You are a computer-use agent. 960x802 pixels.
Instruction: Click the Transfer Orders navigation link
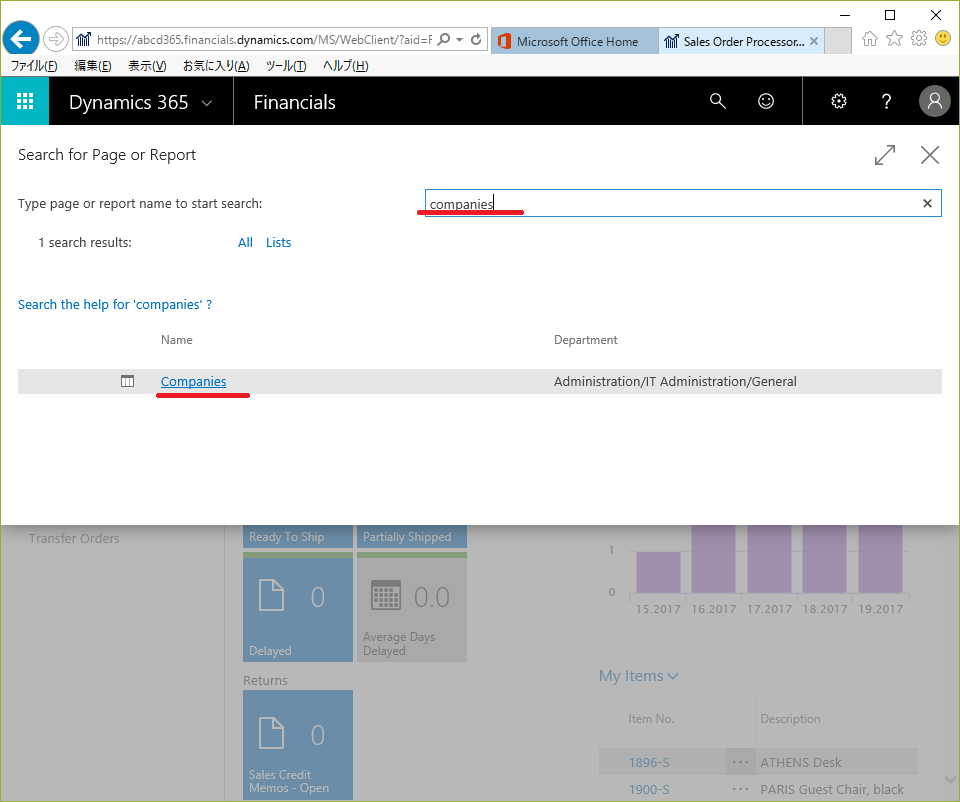pos(74,538)
